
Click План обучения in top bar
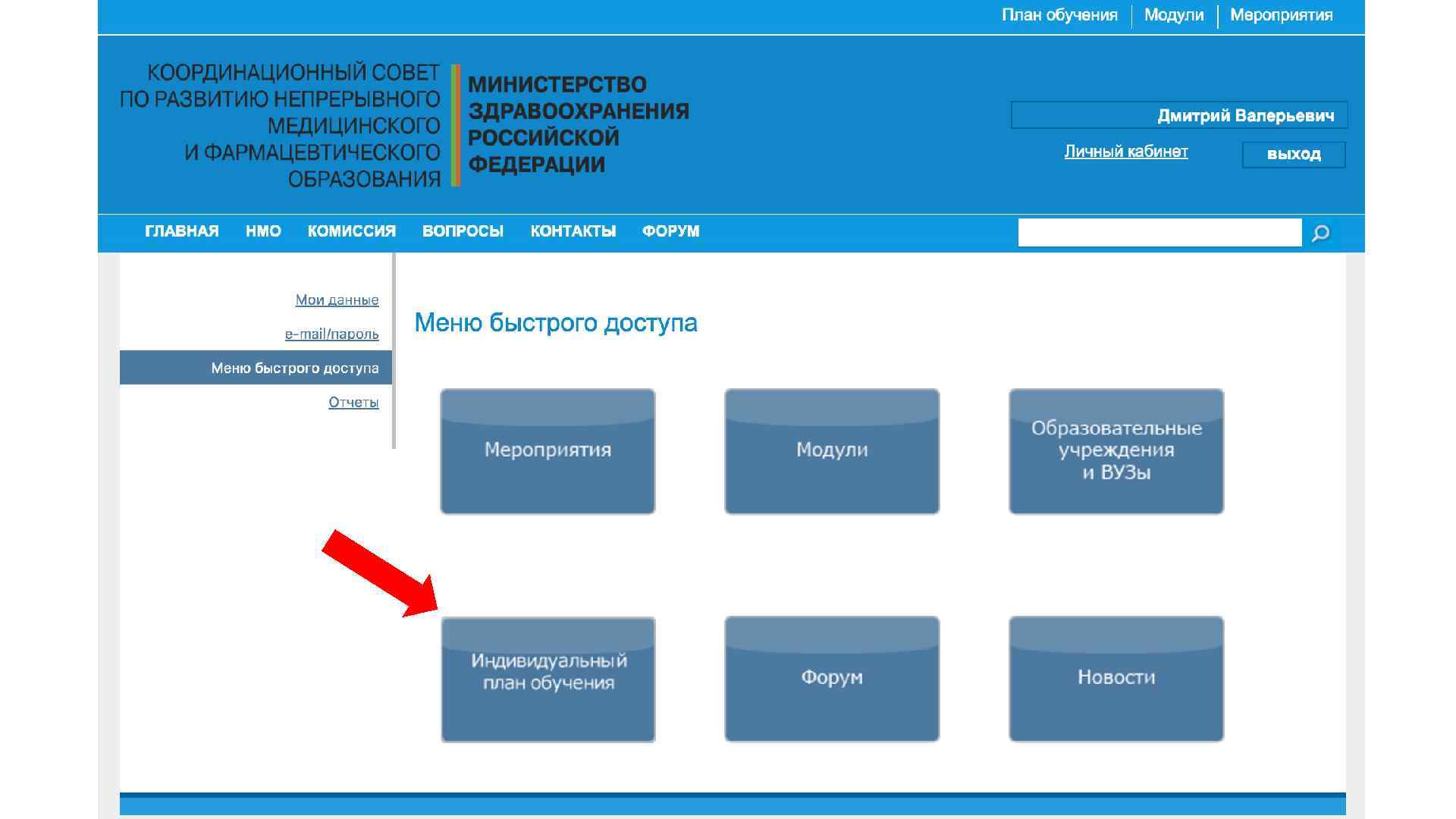pyautogui.click(x=1059, y=16)
